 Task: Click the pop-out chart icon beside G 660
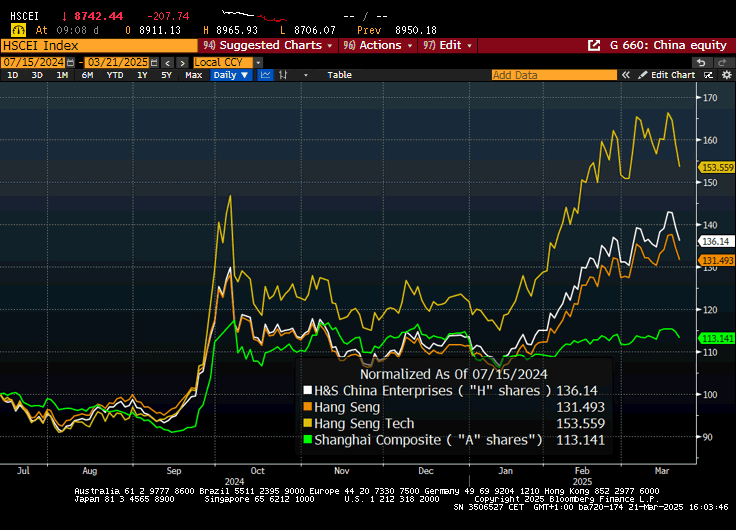(594, 46)
